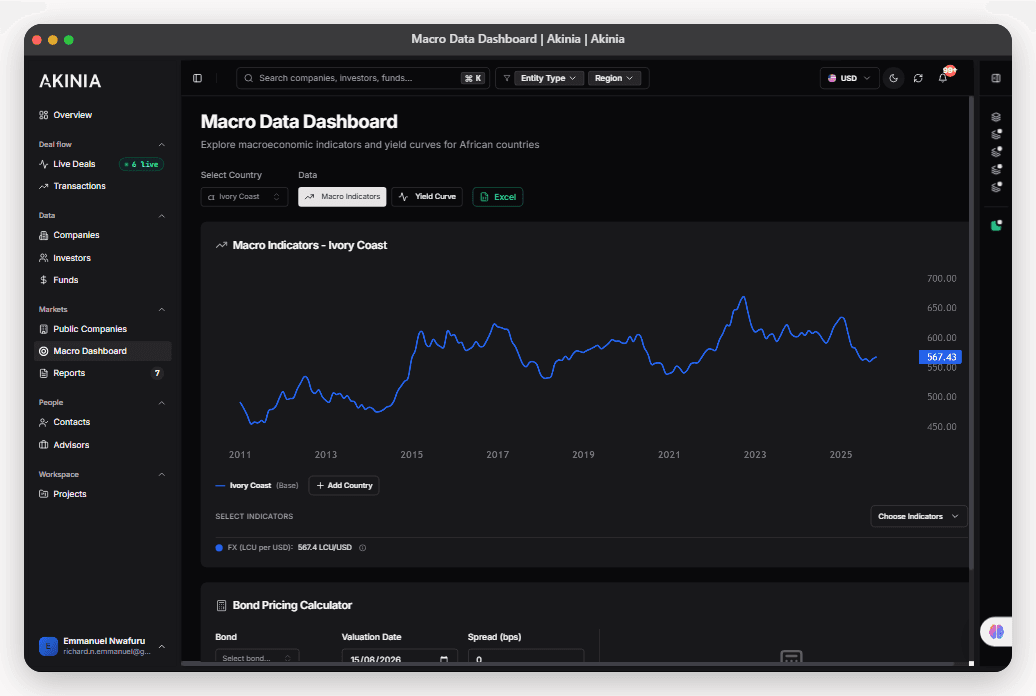Open the Region filter dropdown
1036x696 pixels.
coord(614,78)
